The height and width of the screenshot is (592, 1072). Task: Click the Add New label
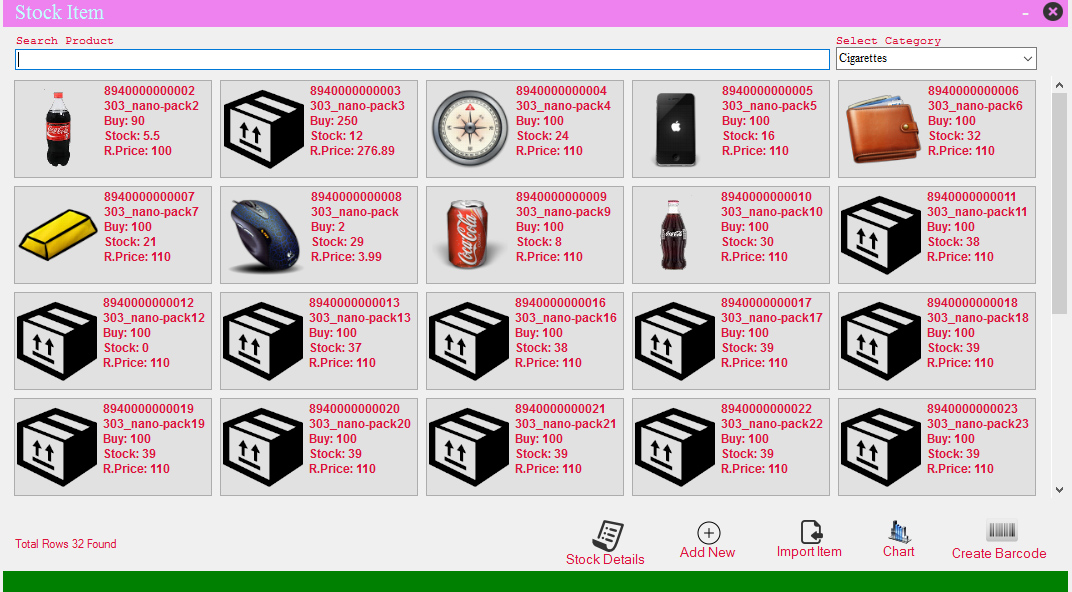[x=707, y=552]
